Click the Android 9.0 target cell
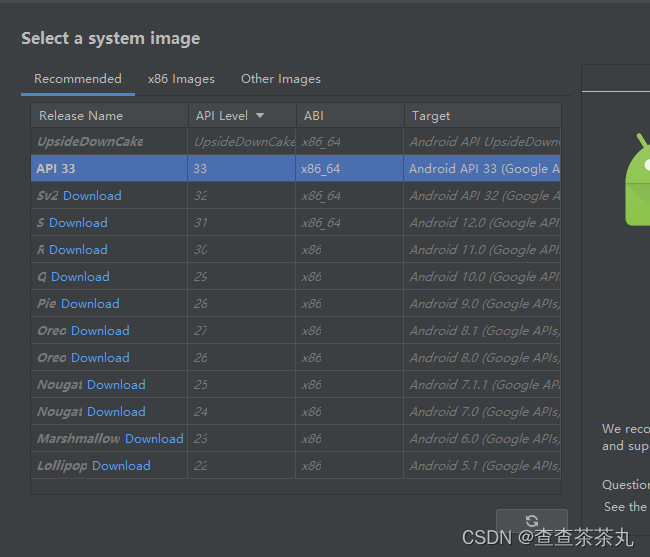Screen dimensions: 650x557 [482, 303]
